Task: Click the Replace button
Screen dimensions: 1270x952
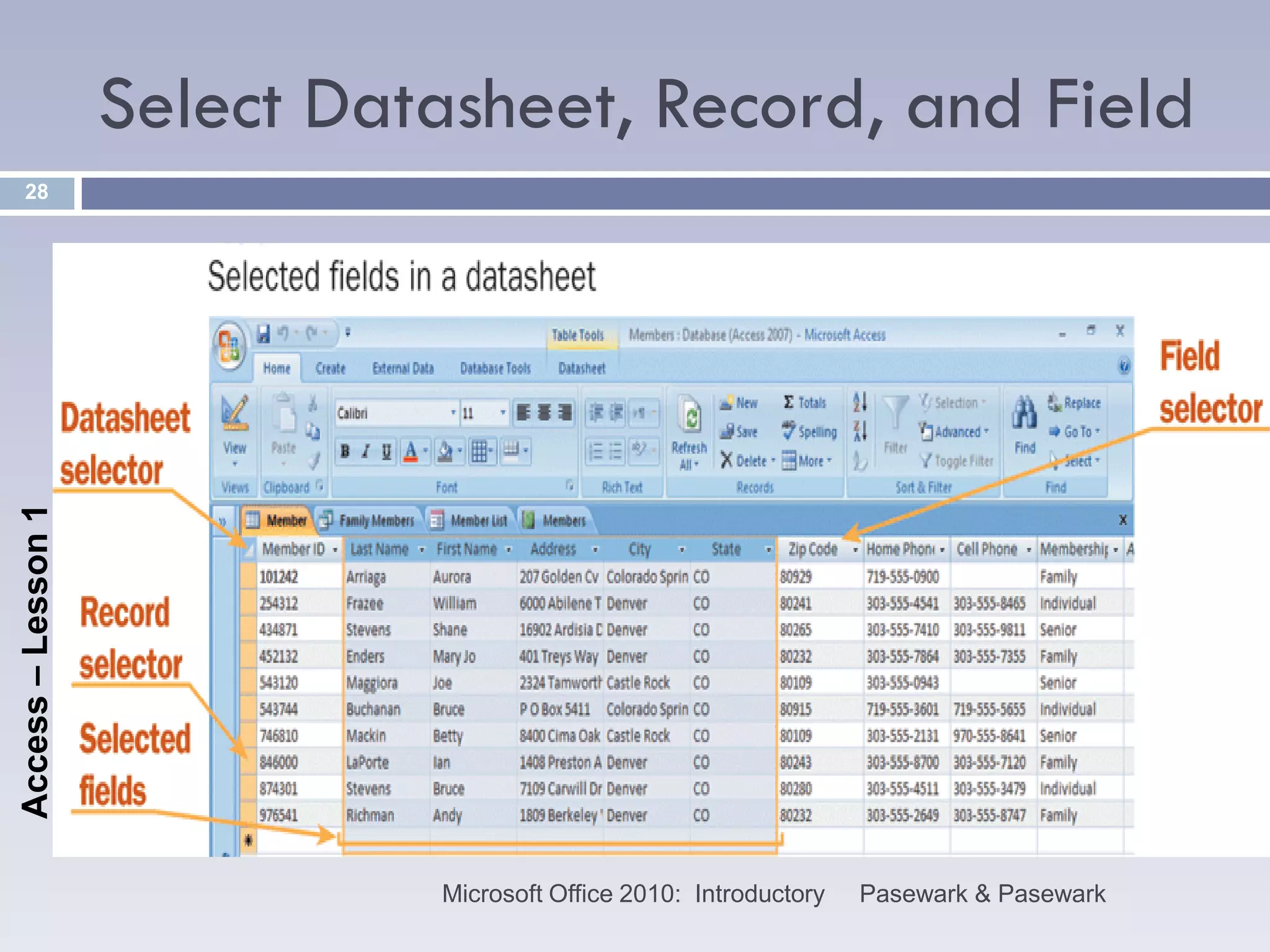Action: [1074, 403]
